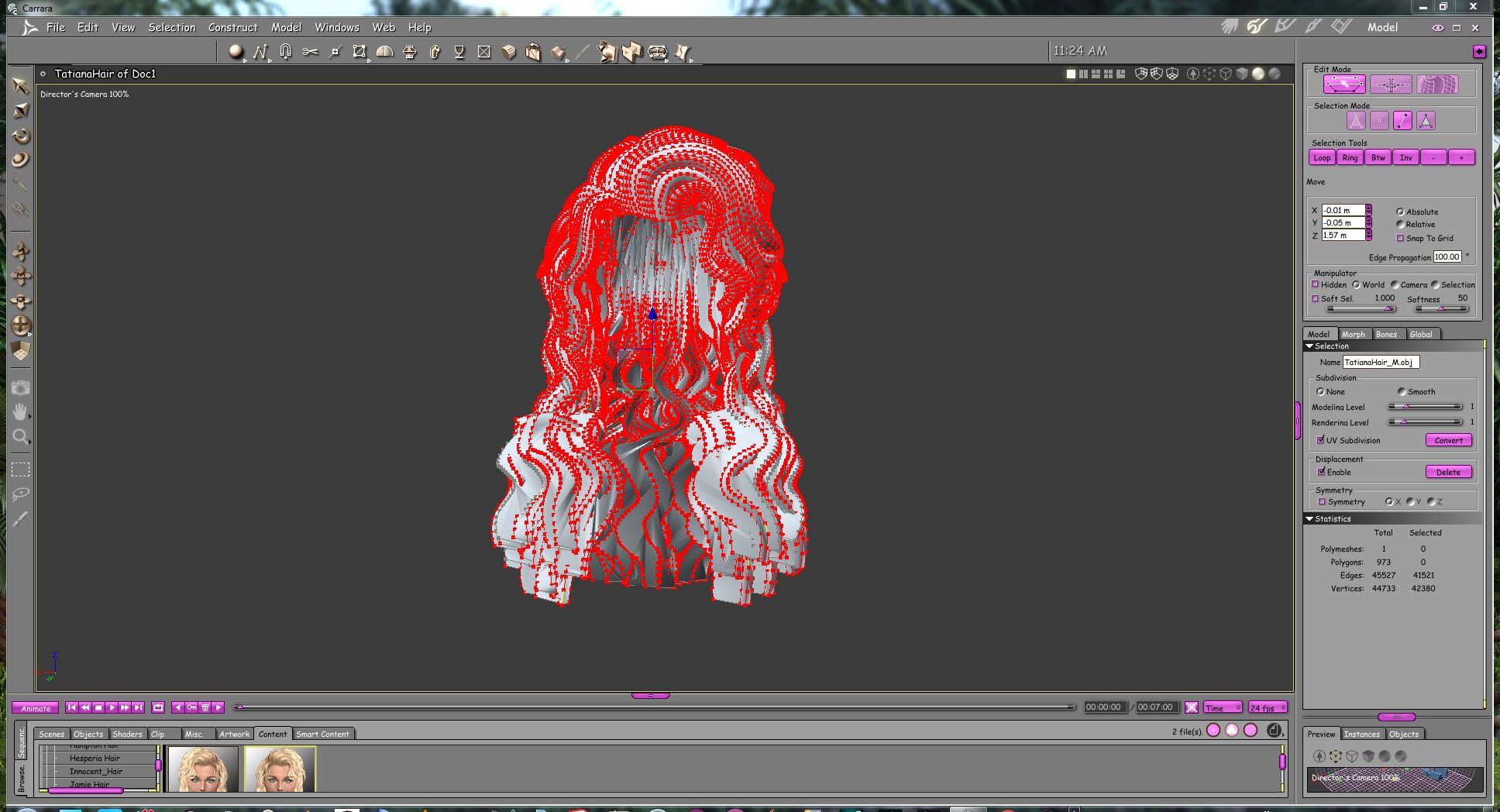Image resolution: width=1500 pixels, height=812 pixels.
Task: Open the 24 fps frame rate dropdown
Action: 1268,707
